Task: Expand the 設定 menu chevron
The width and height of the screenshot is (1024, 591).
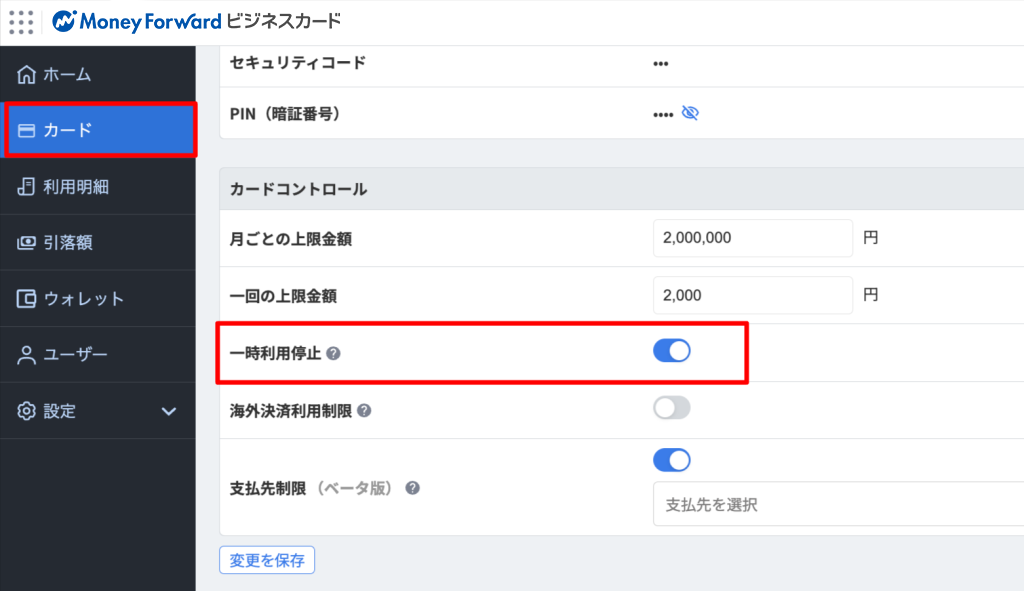Action: [169, 411]
